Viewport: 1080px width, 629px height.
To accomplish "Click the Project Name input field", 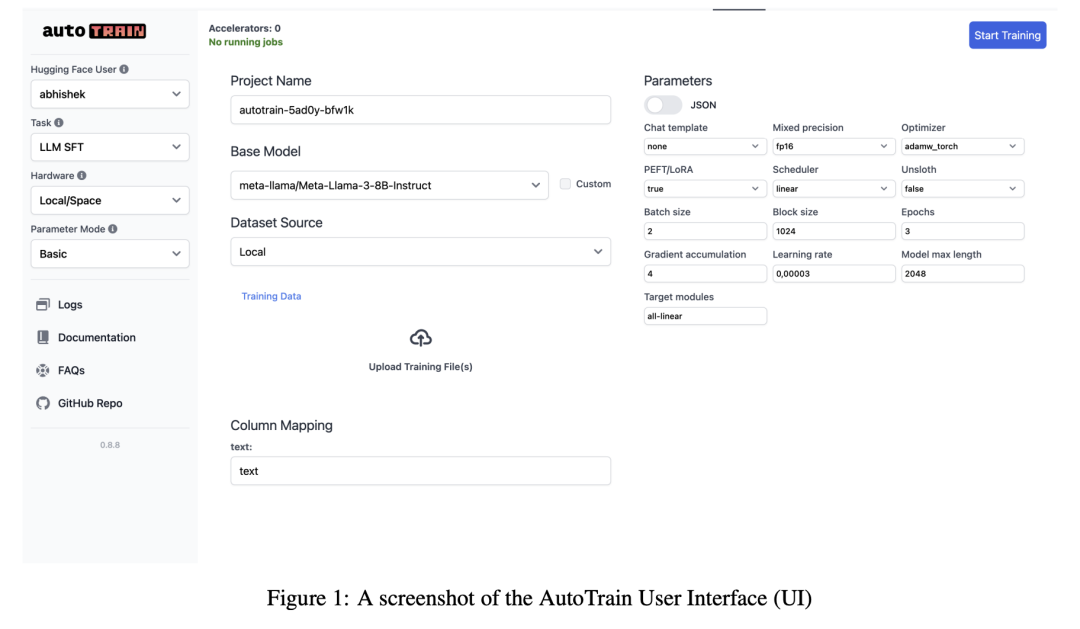I will (x=420, y=110).
